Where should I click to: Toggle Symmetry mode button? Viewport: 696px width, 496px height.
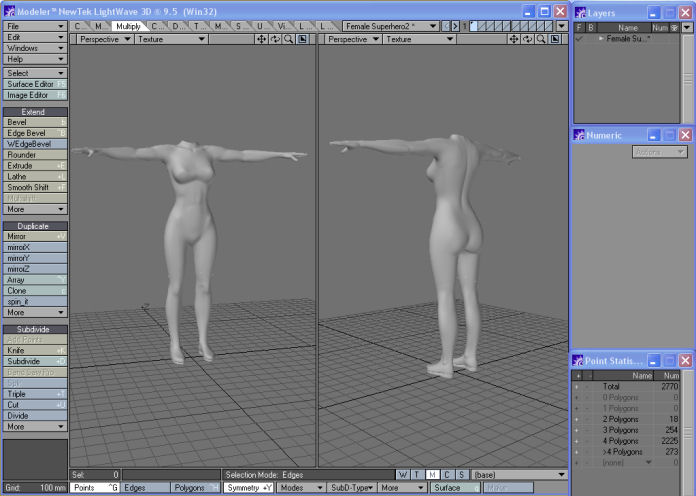[247, 488]
